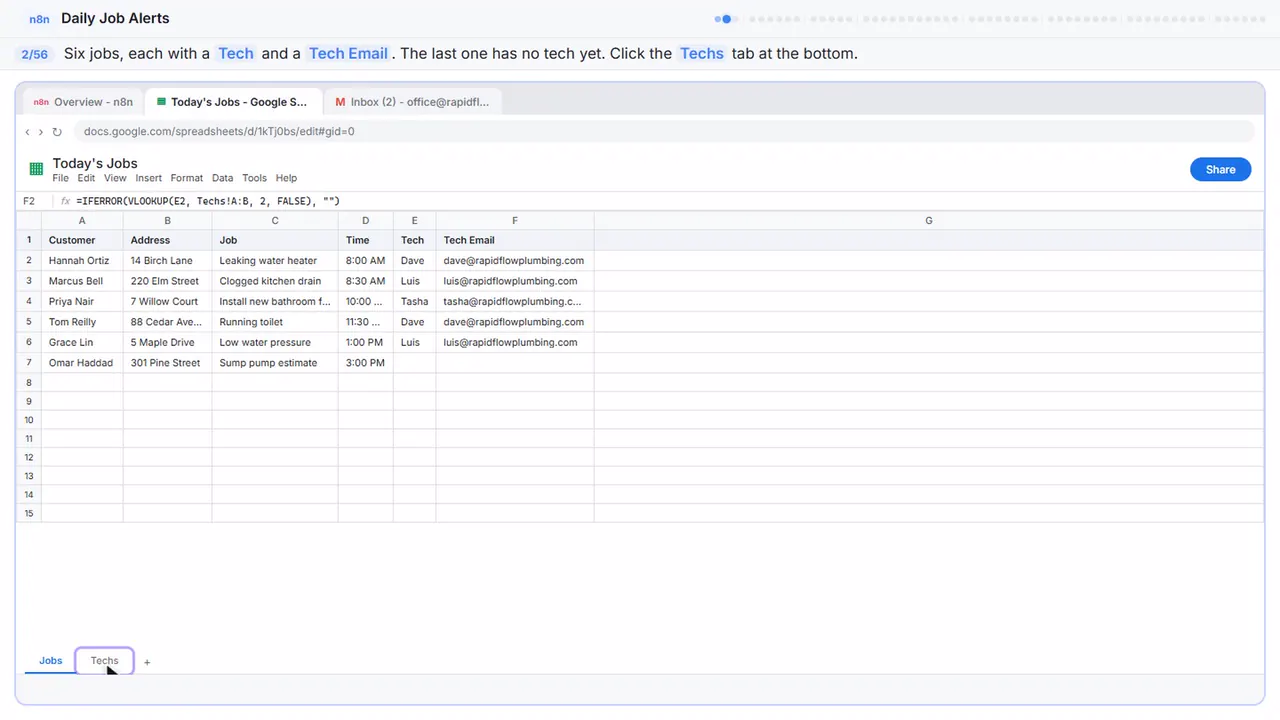
Task: Click the cell name box showing F2
Action: tap(30, 201)
